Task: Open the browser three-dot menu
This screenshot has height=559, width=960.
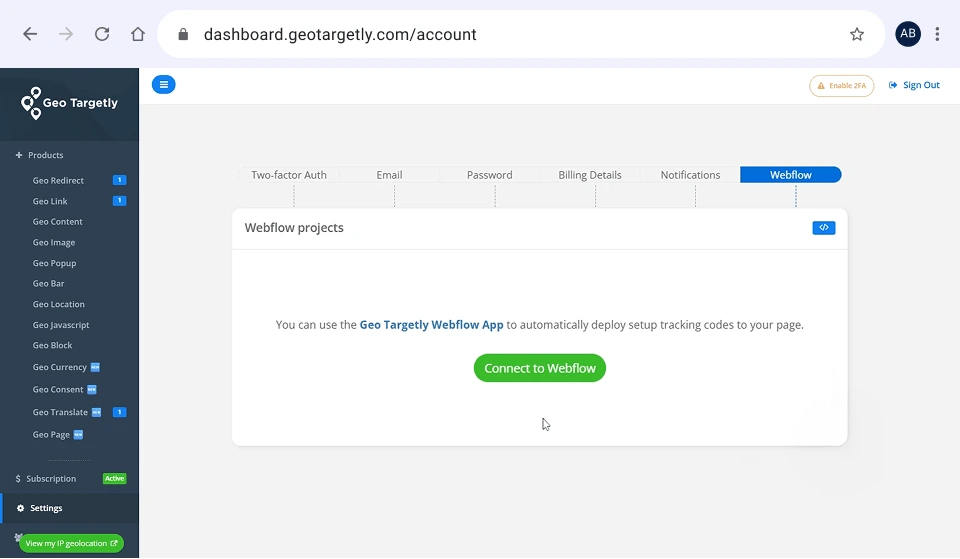Action: (x=937, y=34)
